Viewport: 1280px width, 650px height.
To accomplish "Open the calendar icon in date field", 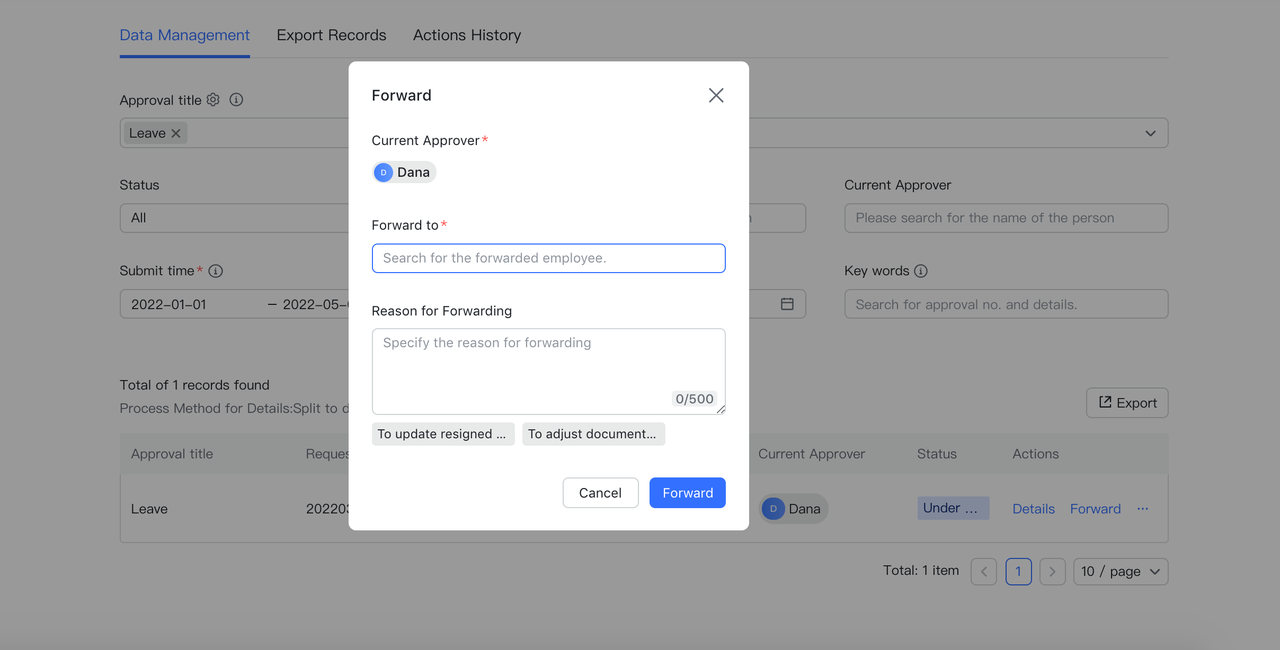I will (x=787, y=304).
